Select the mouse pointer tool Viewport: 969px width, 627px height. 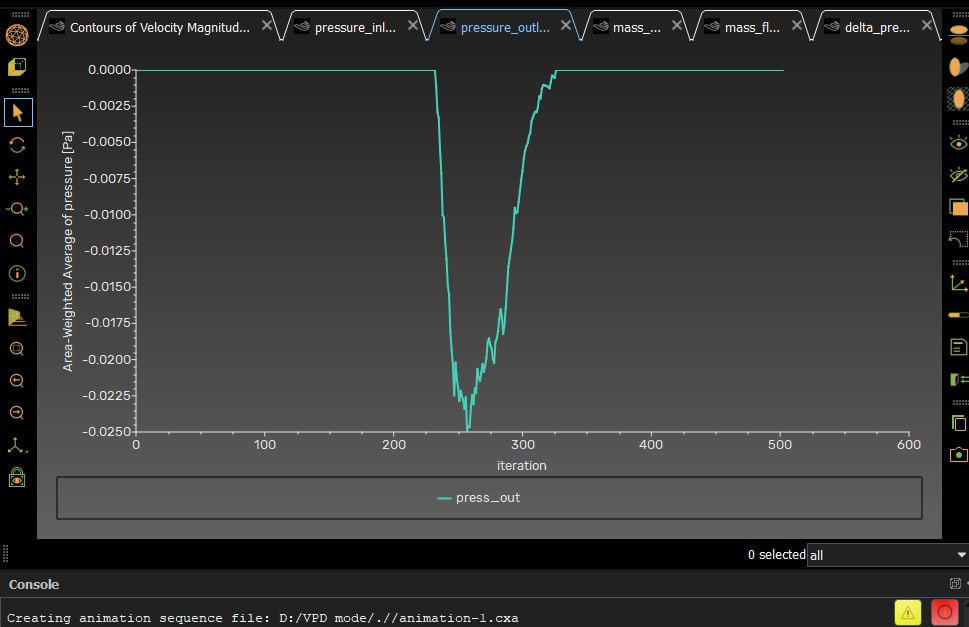tap(17, 112)
